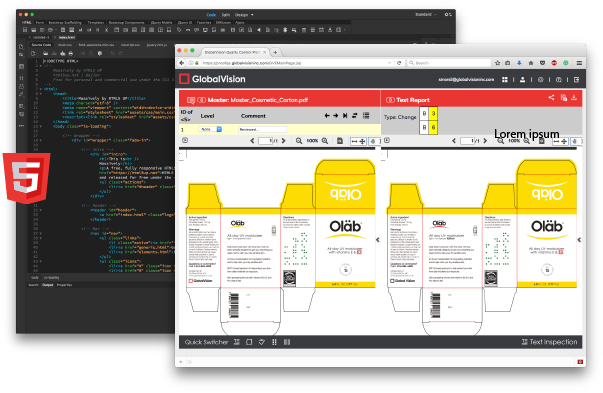Click the browser back arrow button

(182, 63)
